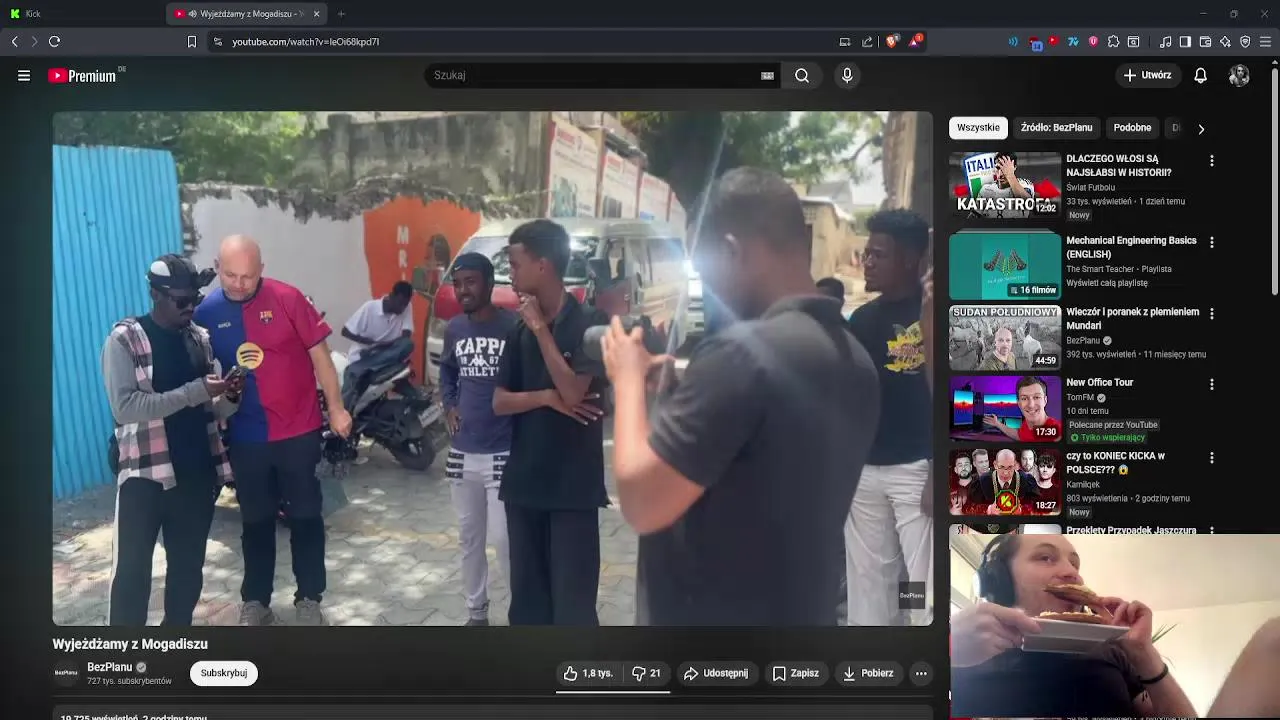Toggle the browser sidebar panel icon
This screenshot has height=720, width=1280.
tap(1185, 41)
